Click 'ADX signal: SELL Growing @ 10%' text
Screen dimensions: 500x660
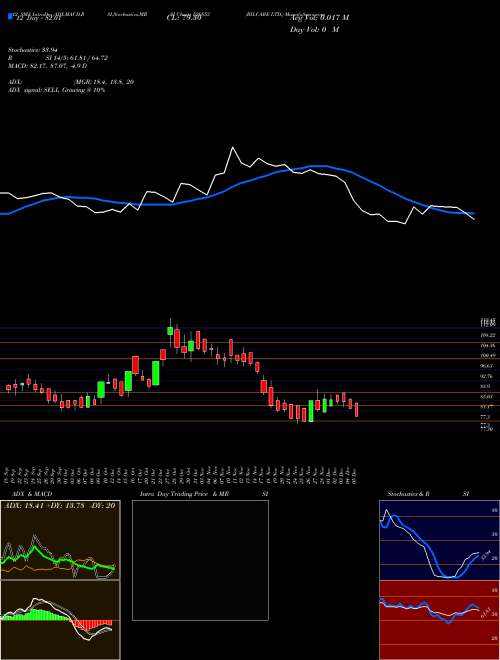point(56,90)
